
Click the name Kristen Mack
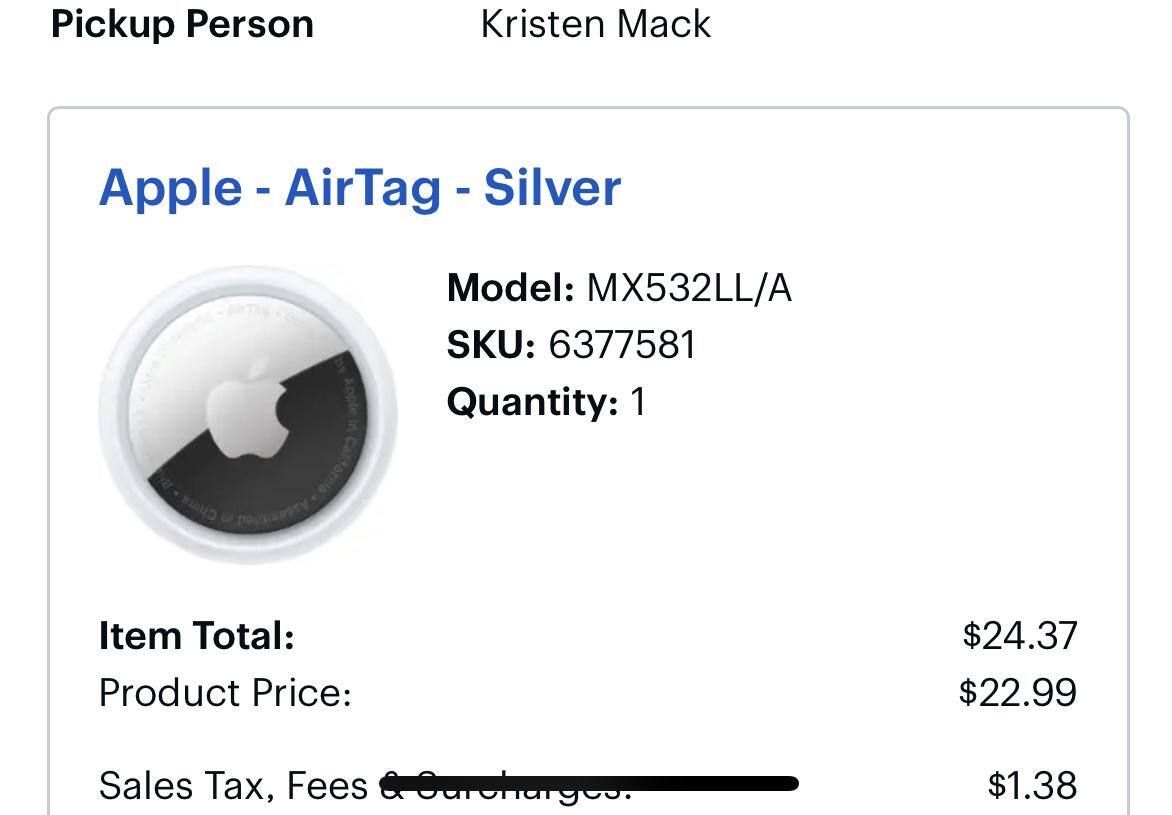595,24
